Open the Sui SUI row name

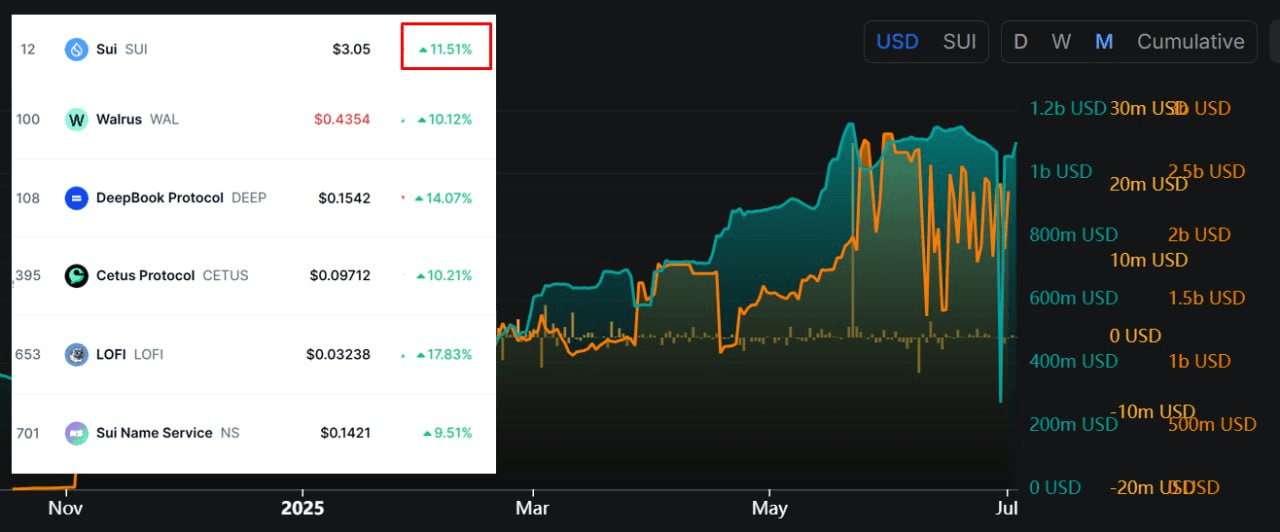tap(121, 49)
